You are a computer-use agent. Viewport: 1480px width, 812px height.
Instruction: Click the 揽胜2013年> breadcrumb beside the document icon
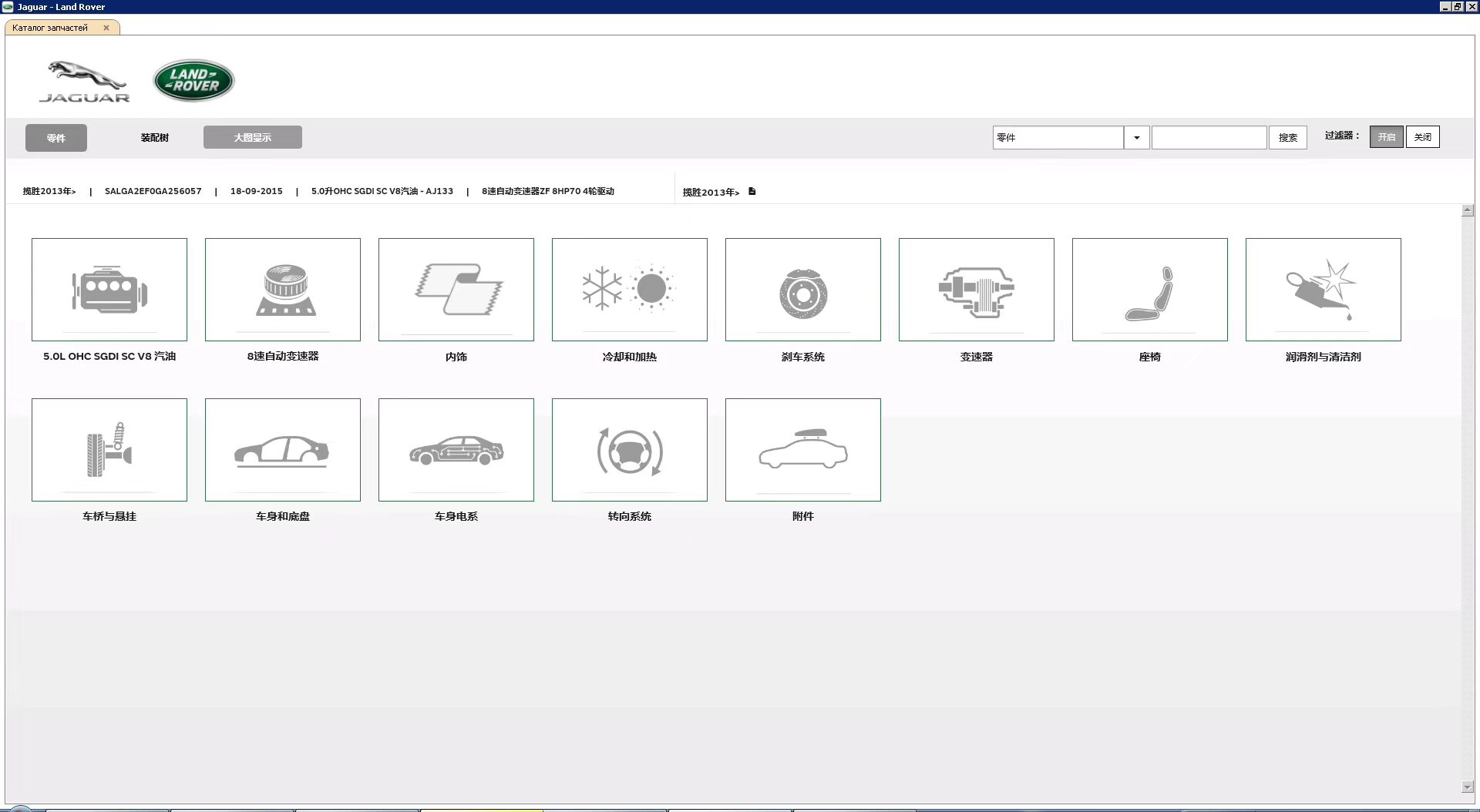711,192
